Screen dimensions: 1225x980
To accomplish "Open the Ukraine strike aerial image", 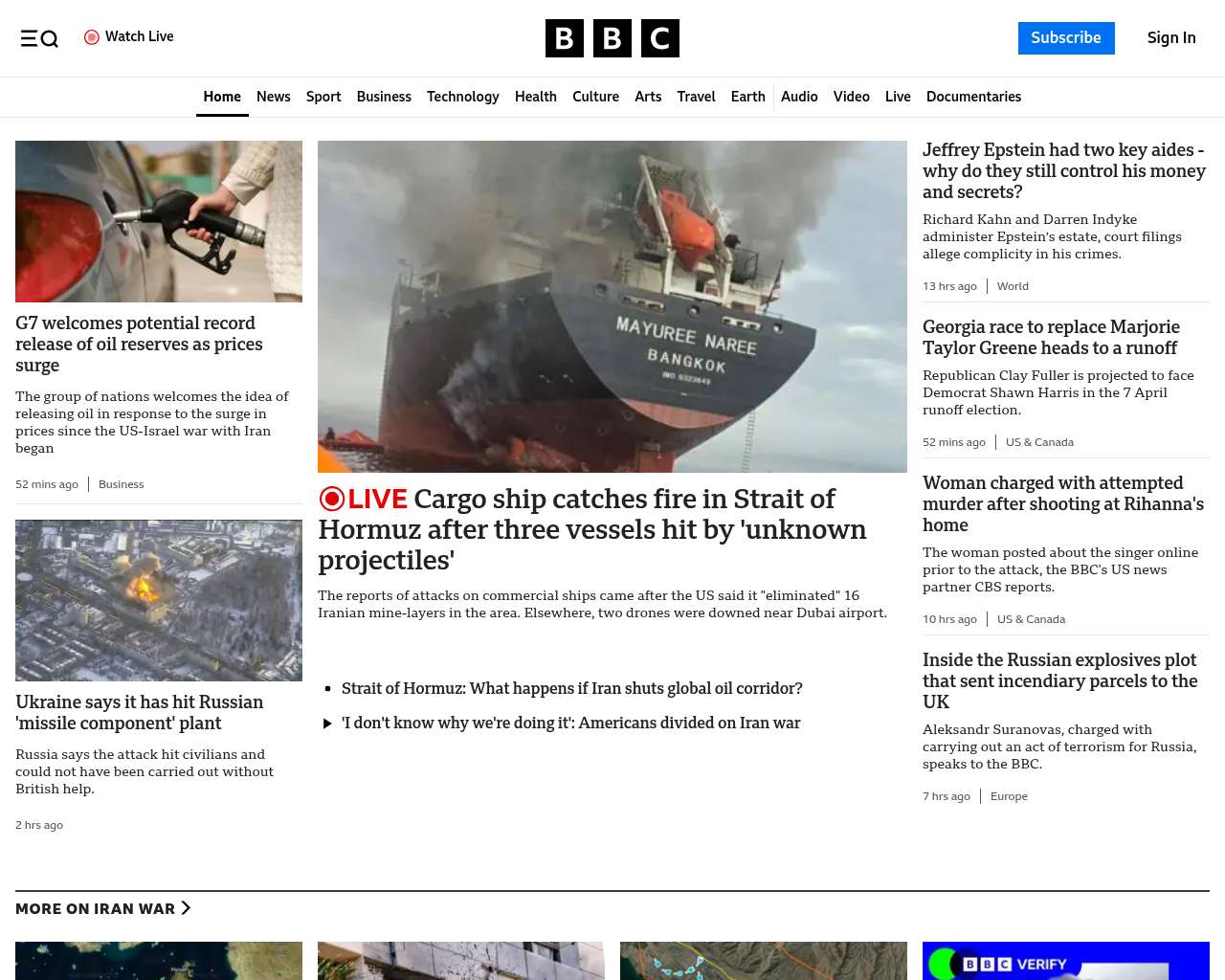I will [159, 600].
